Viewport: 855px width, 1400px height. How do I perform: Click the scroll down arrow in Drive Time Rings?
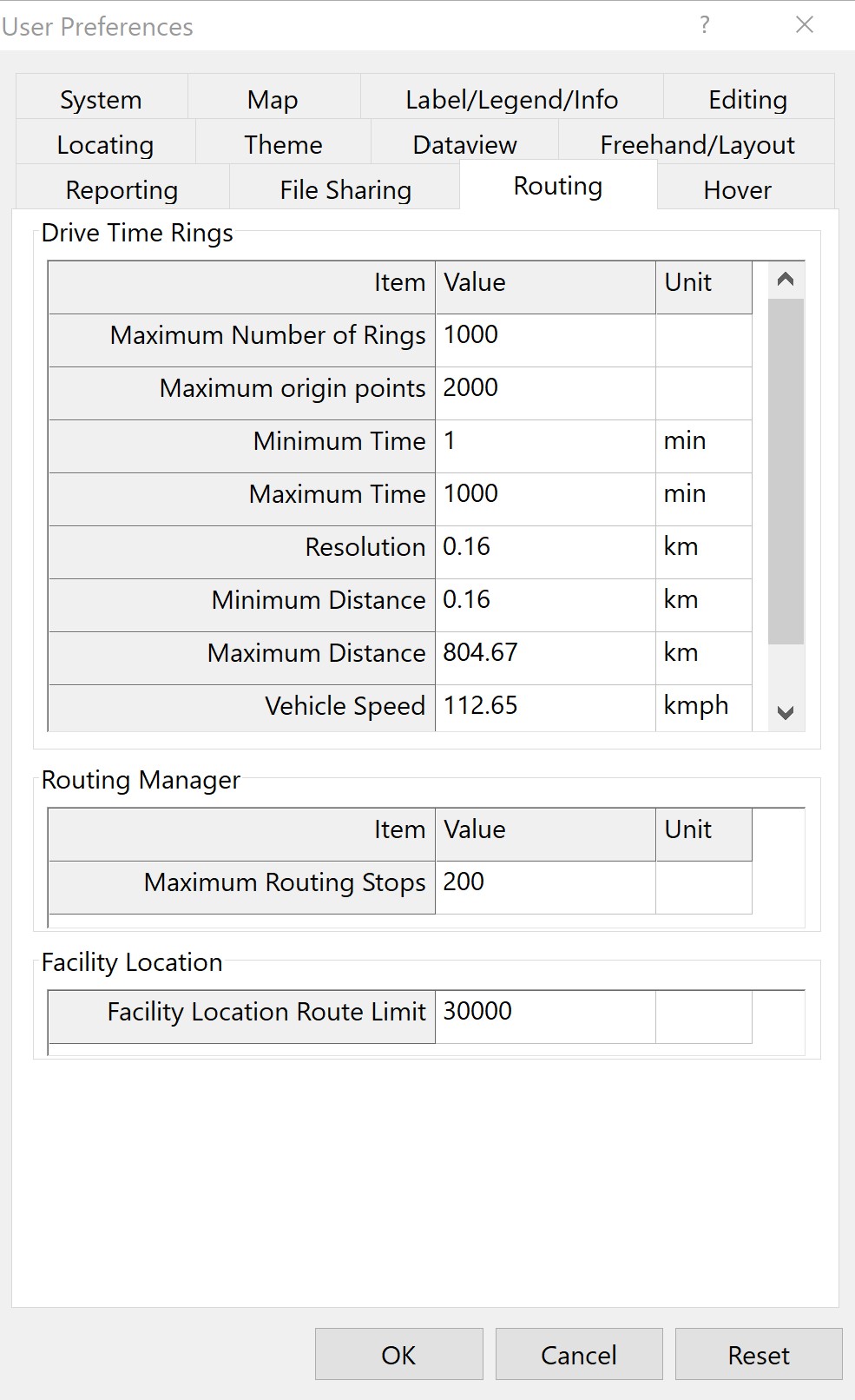click(x=786, y=712)
